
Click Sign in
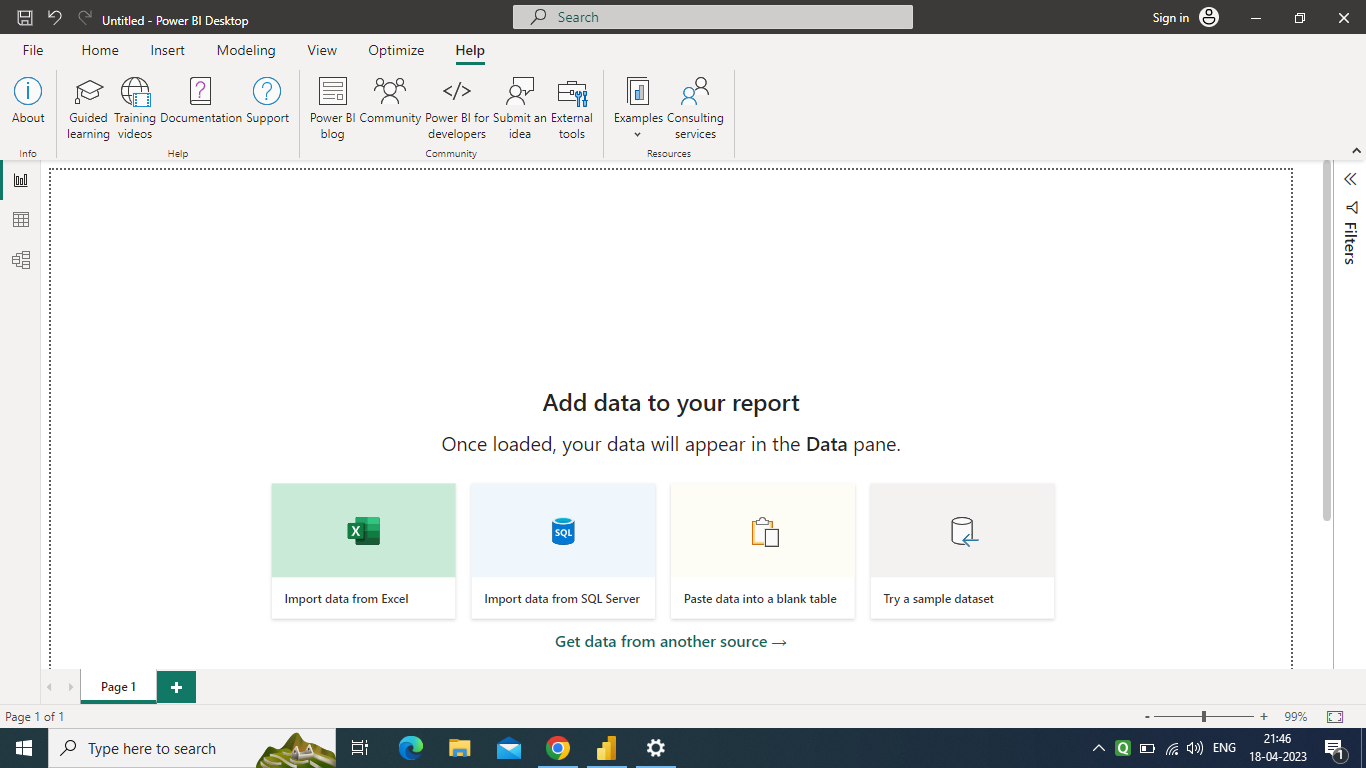tap(1171, 18)
